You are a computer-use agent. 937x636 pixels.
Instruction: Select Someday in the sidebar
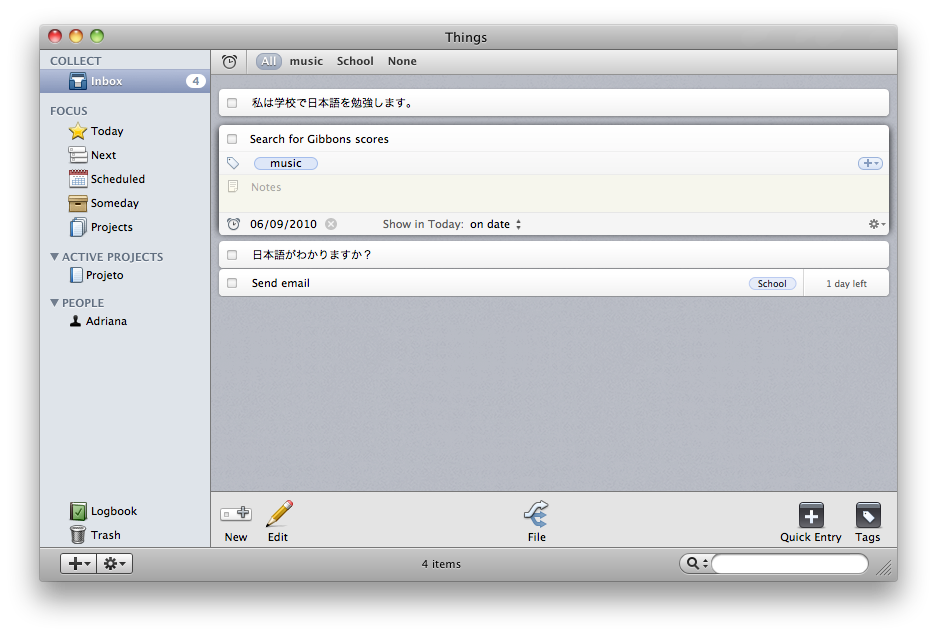coord(115,203)
